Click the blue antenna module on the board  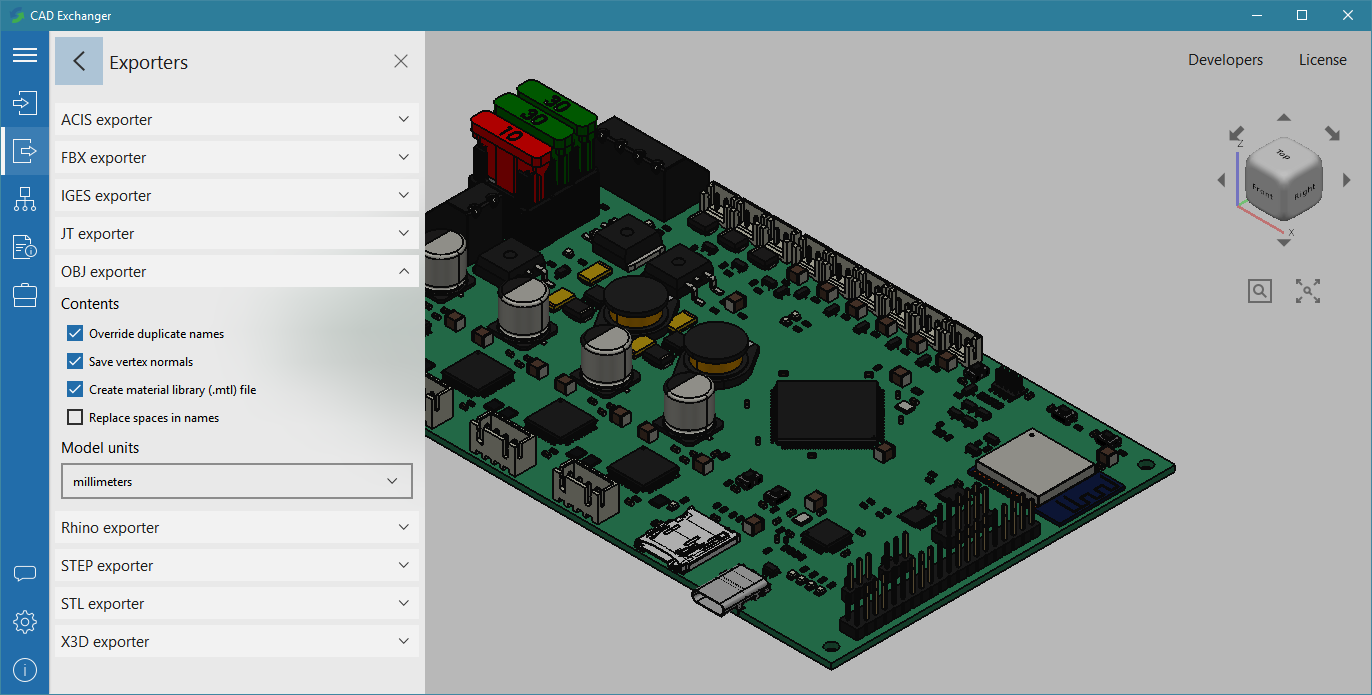1080,500
